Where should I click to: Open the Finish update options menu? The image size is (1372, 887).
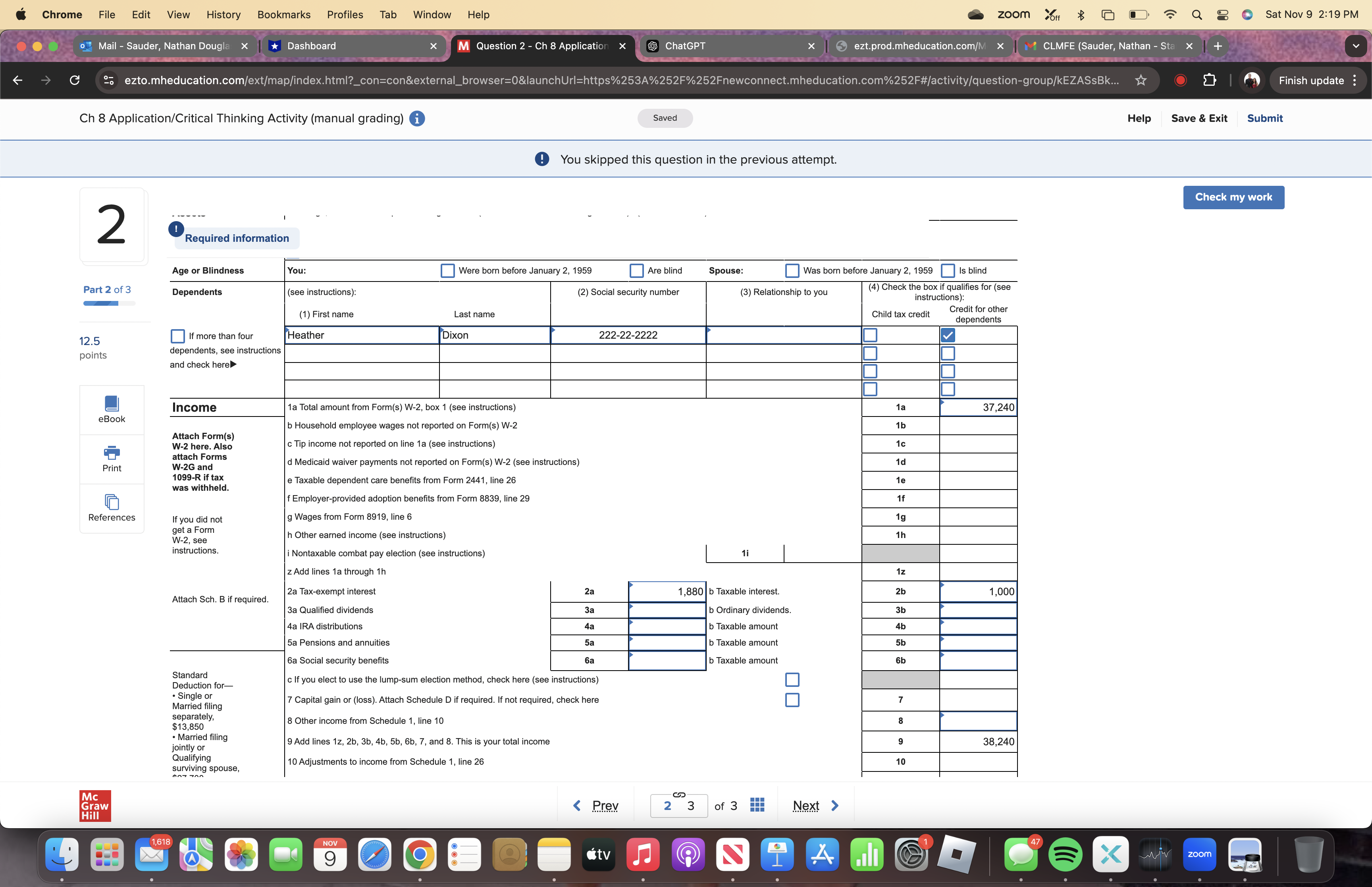pyautogui.click(x=1354, y=81)
